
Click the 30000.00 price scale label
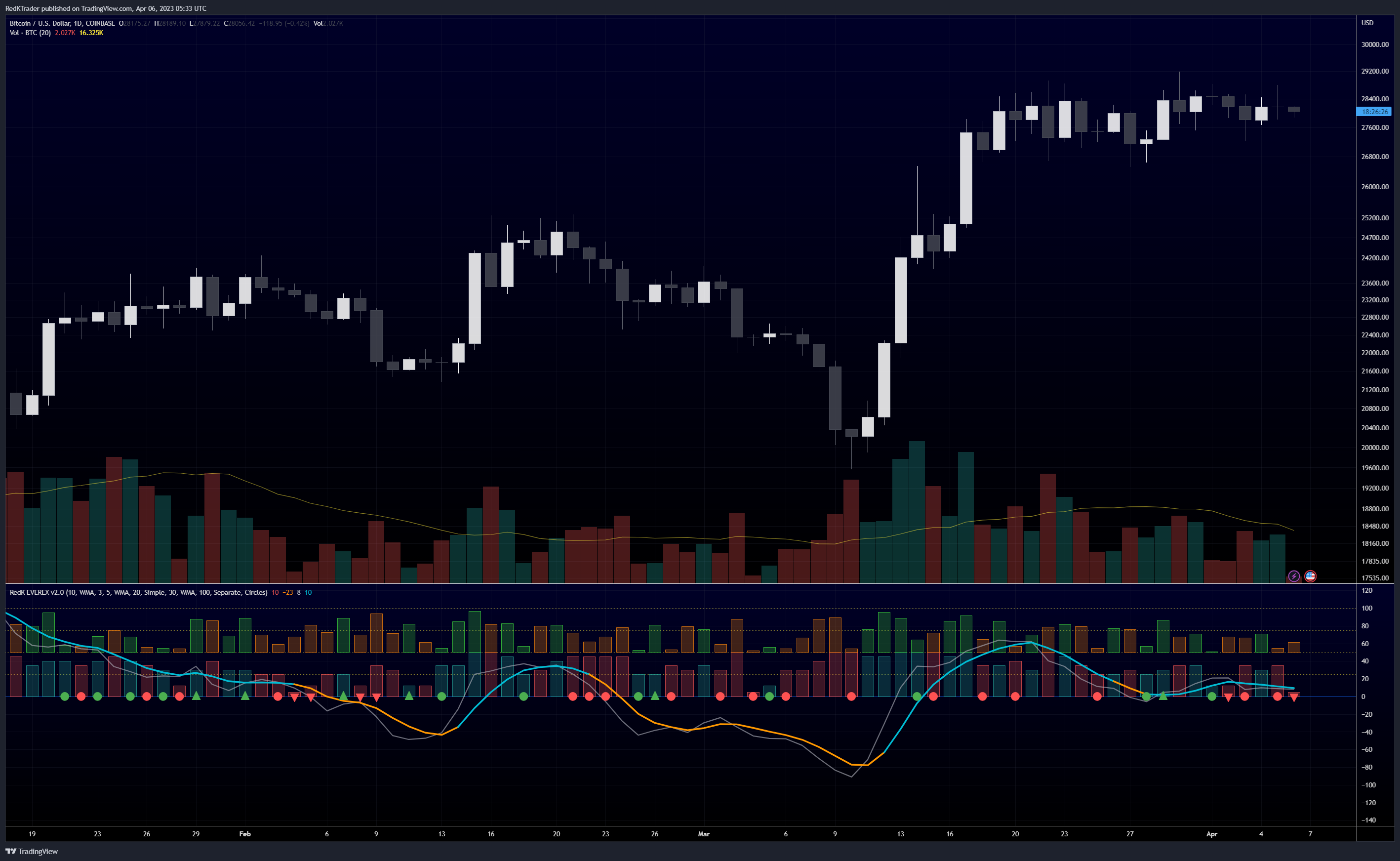(1374, 44)
